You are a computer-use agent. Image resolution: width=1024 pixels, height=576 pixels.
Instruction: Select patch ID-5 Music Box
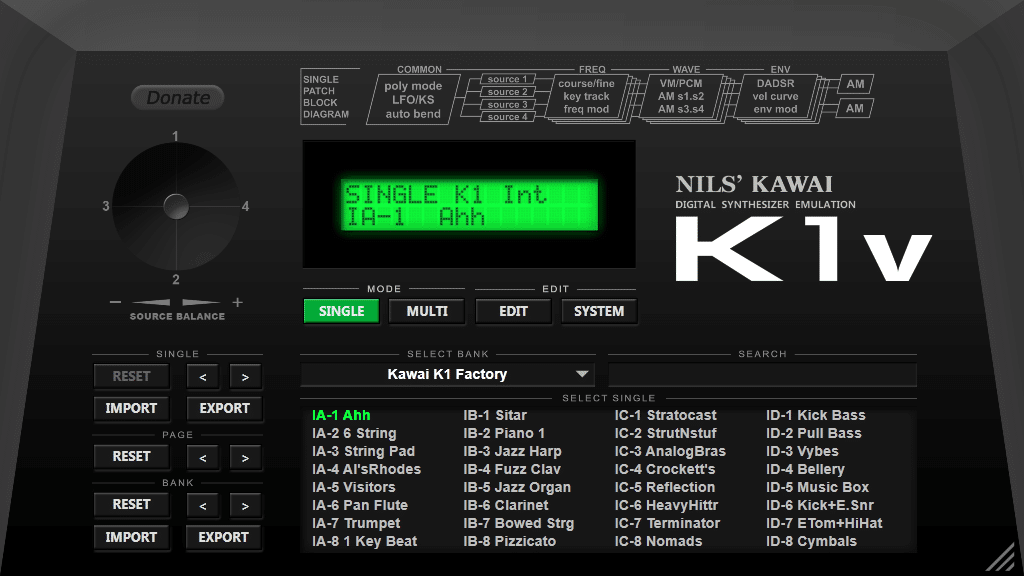(x=818, y=487)
